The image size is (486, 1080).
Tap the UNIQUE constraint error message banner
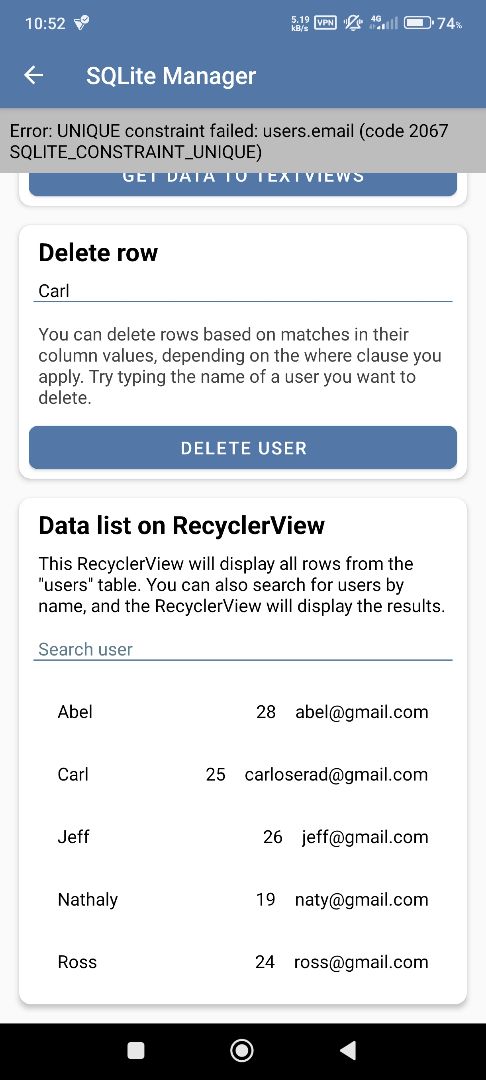[243, 141]
